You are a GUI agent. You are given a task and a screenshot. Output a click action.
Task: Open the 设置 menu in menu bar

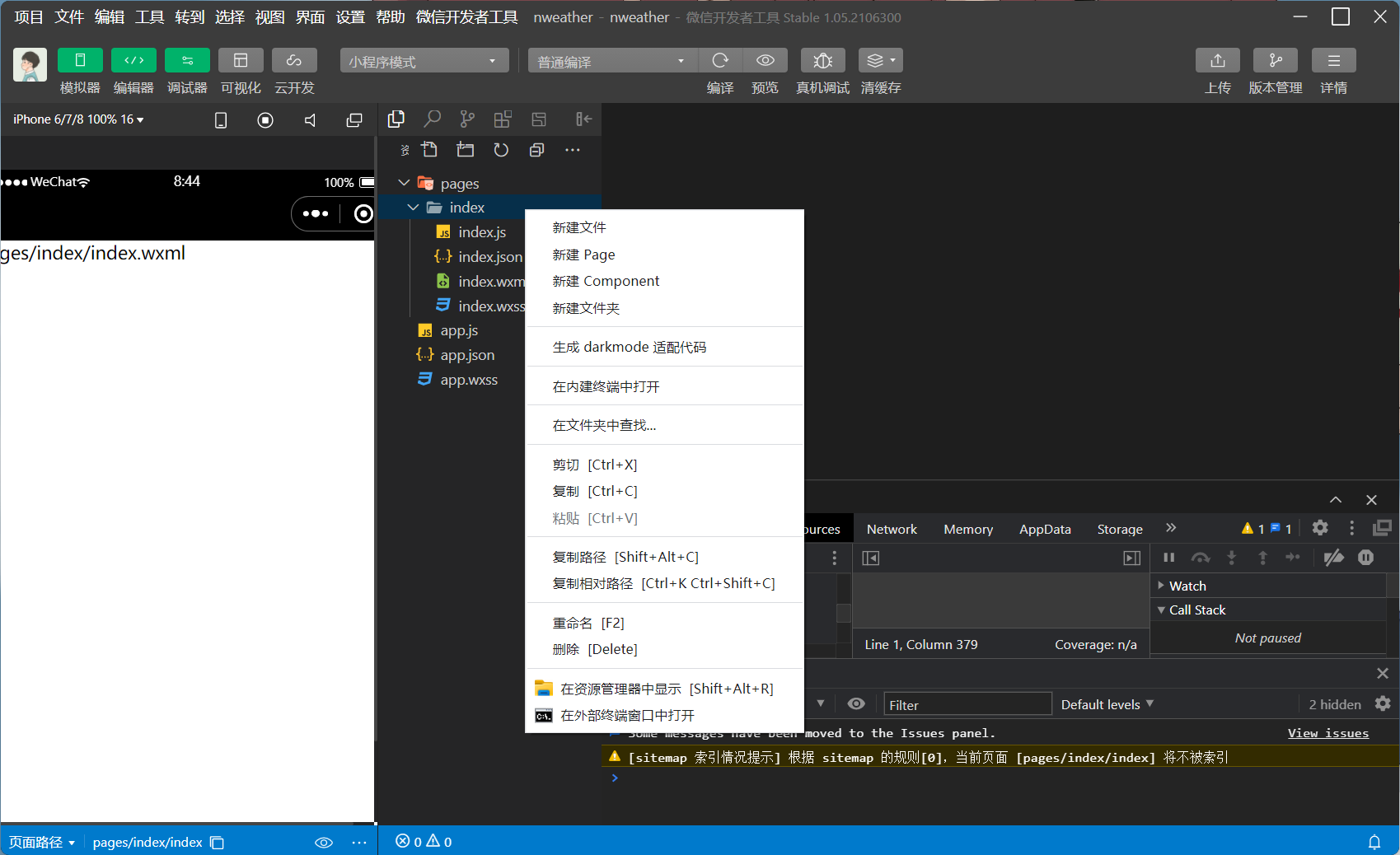350,16
